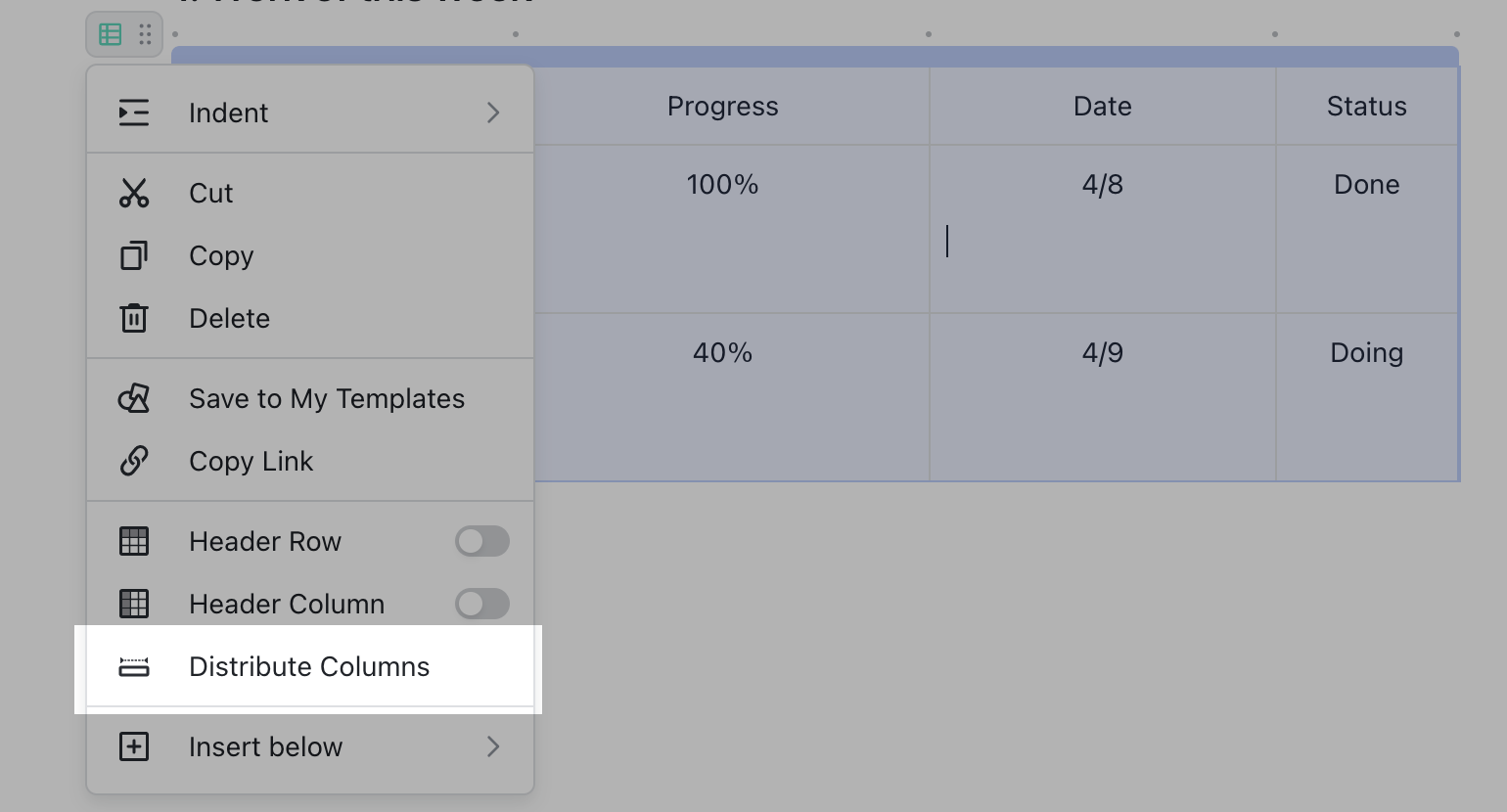Viewport: 1507px width, 812px height.
Task: Enable the Header Column toggle
Action: point(481,604)
